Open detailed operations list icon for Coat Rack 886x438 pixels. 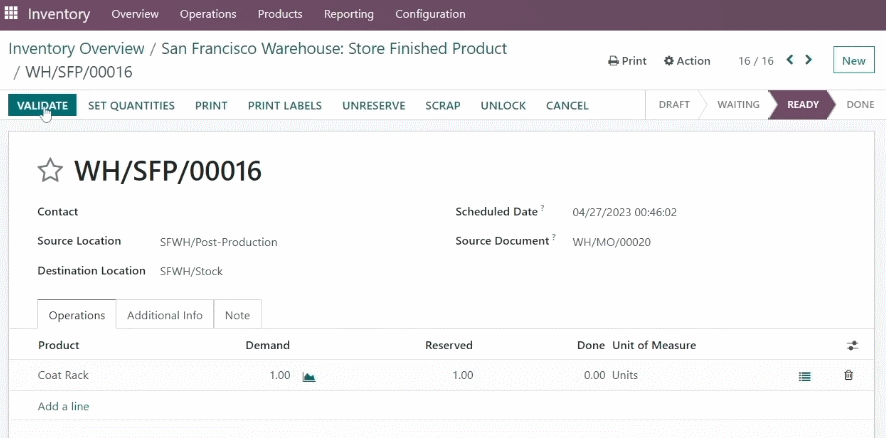click(x=805, y=376)
